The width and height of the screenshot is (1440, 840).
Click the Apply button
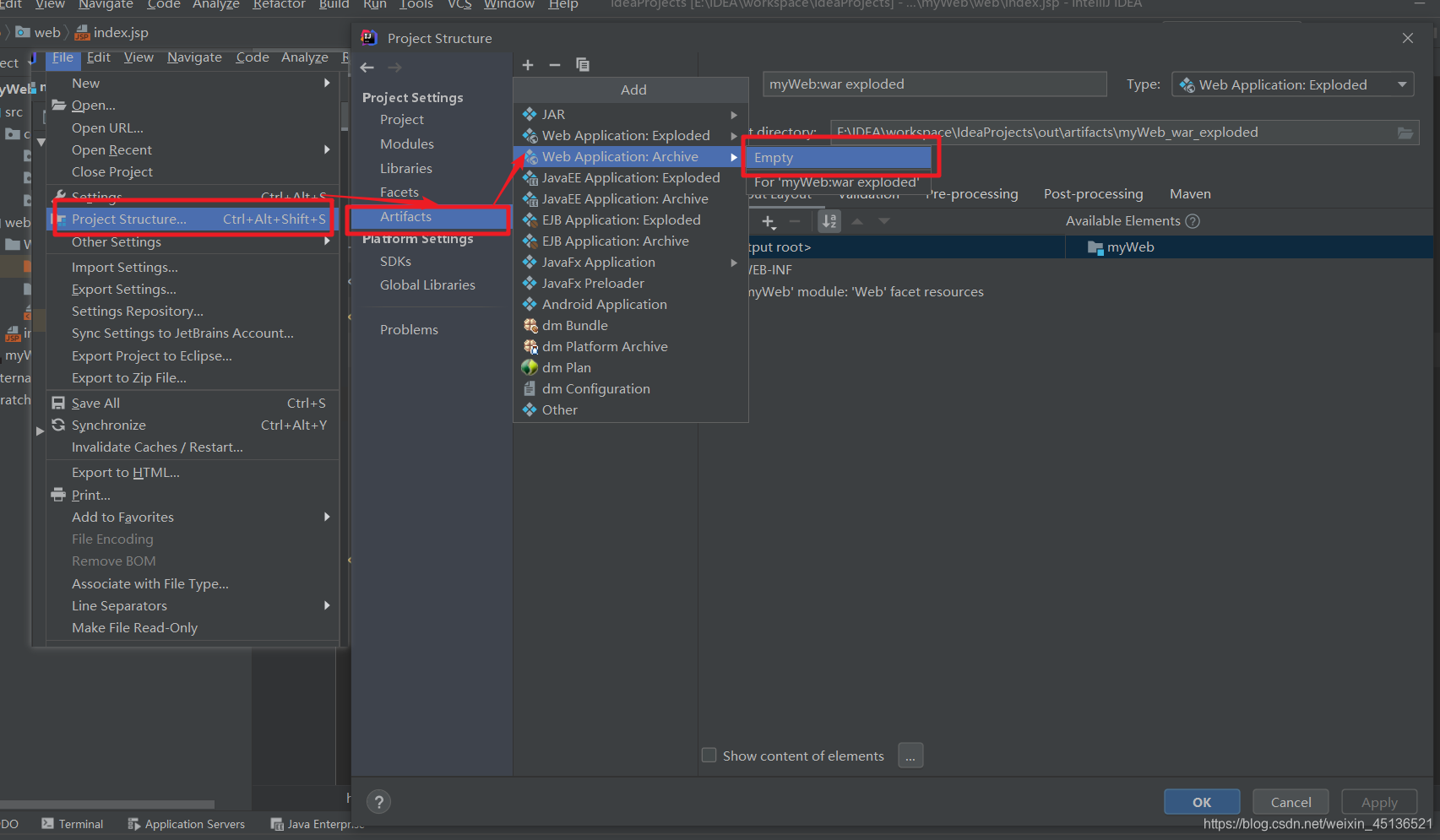[x=1379, y=802]
